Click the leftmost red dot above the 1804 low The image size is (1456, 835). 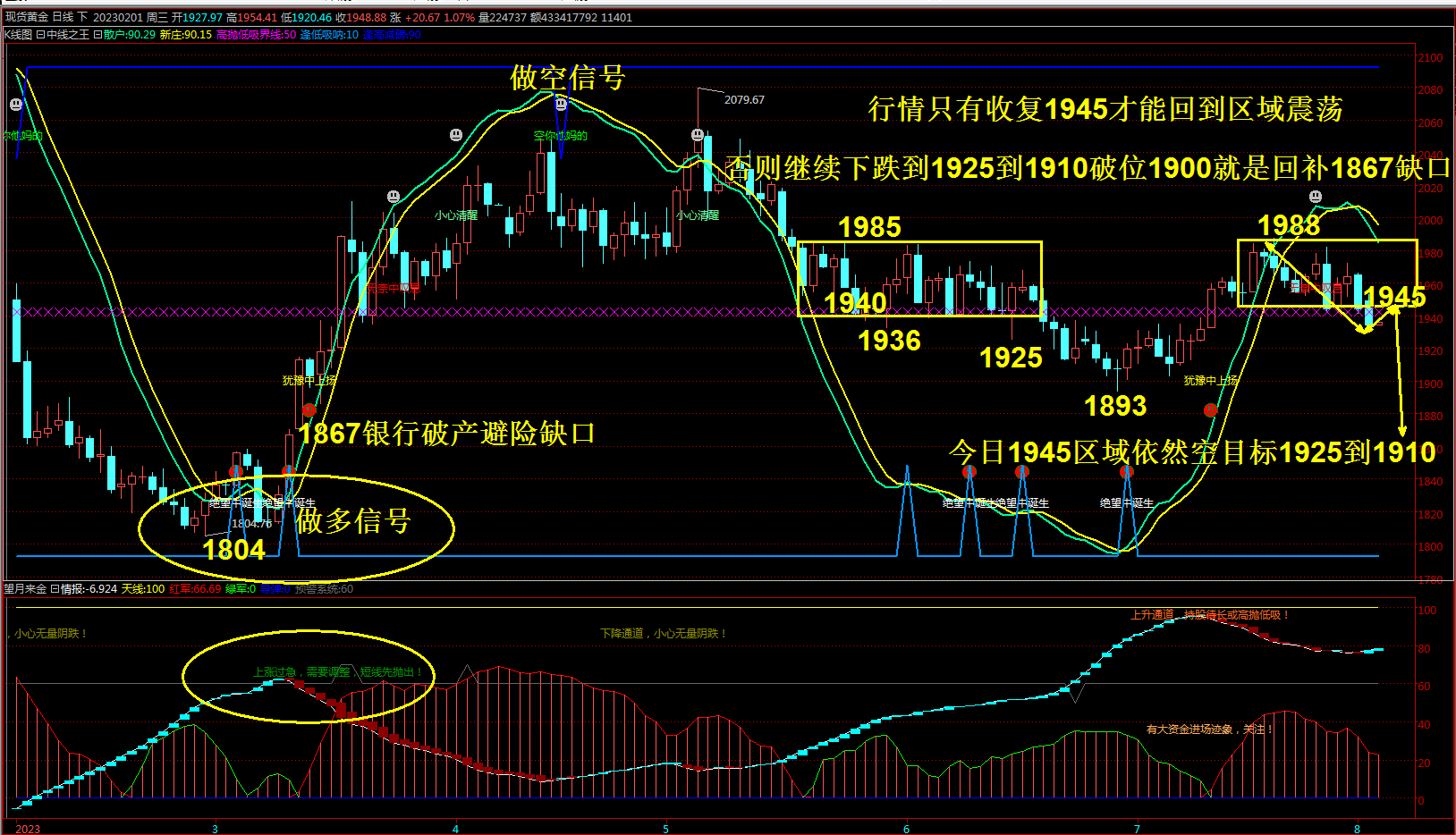[x=235, y=471]
